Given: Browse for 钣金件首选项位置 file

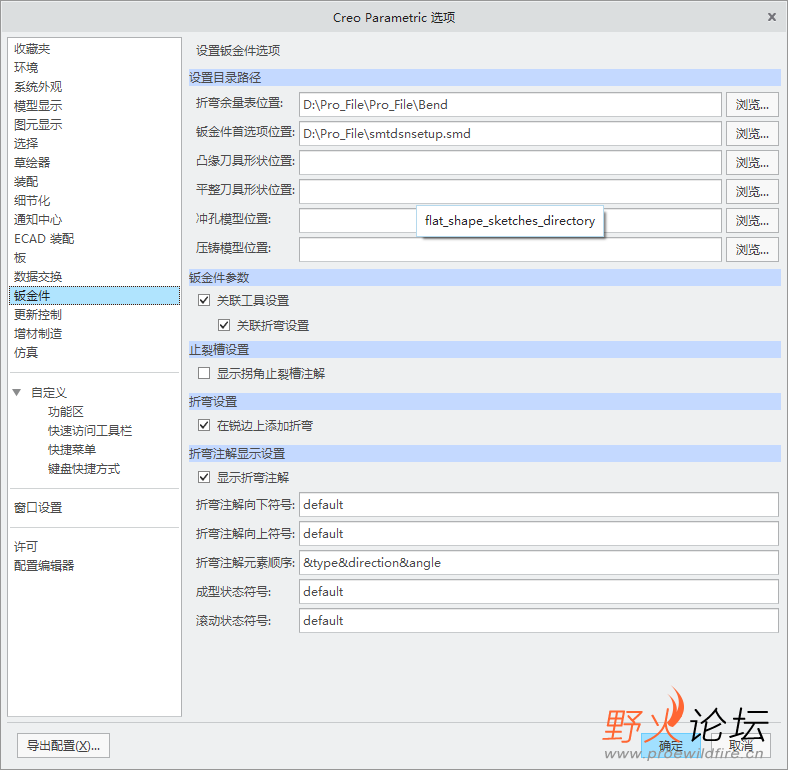Looking at the screenshot, I should (x=752, y=134).
